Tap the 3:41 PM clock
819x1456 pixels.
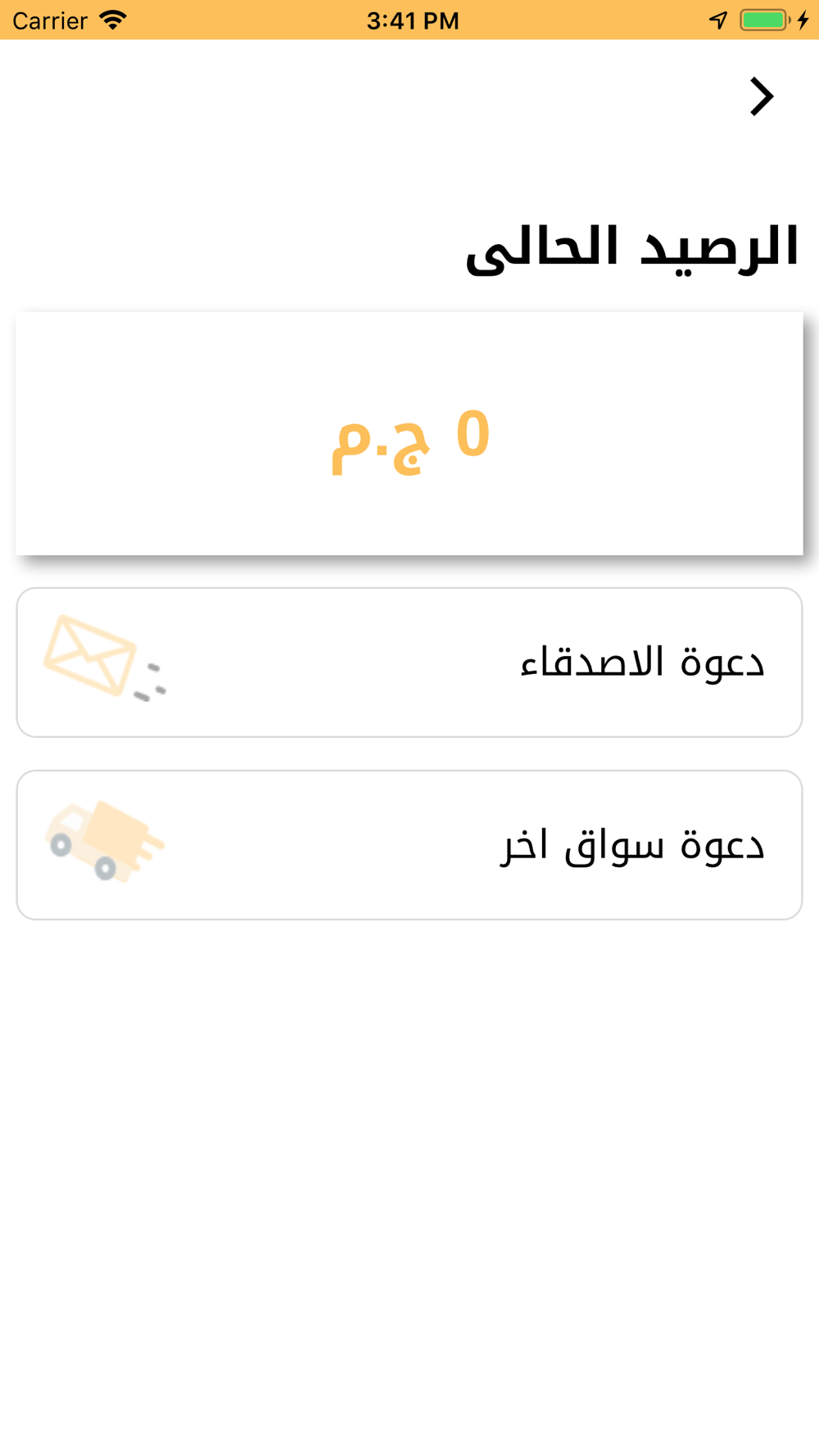[413, 20]
